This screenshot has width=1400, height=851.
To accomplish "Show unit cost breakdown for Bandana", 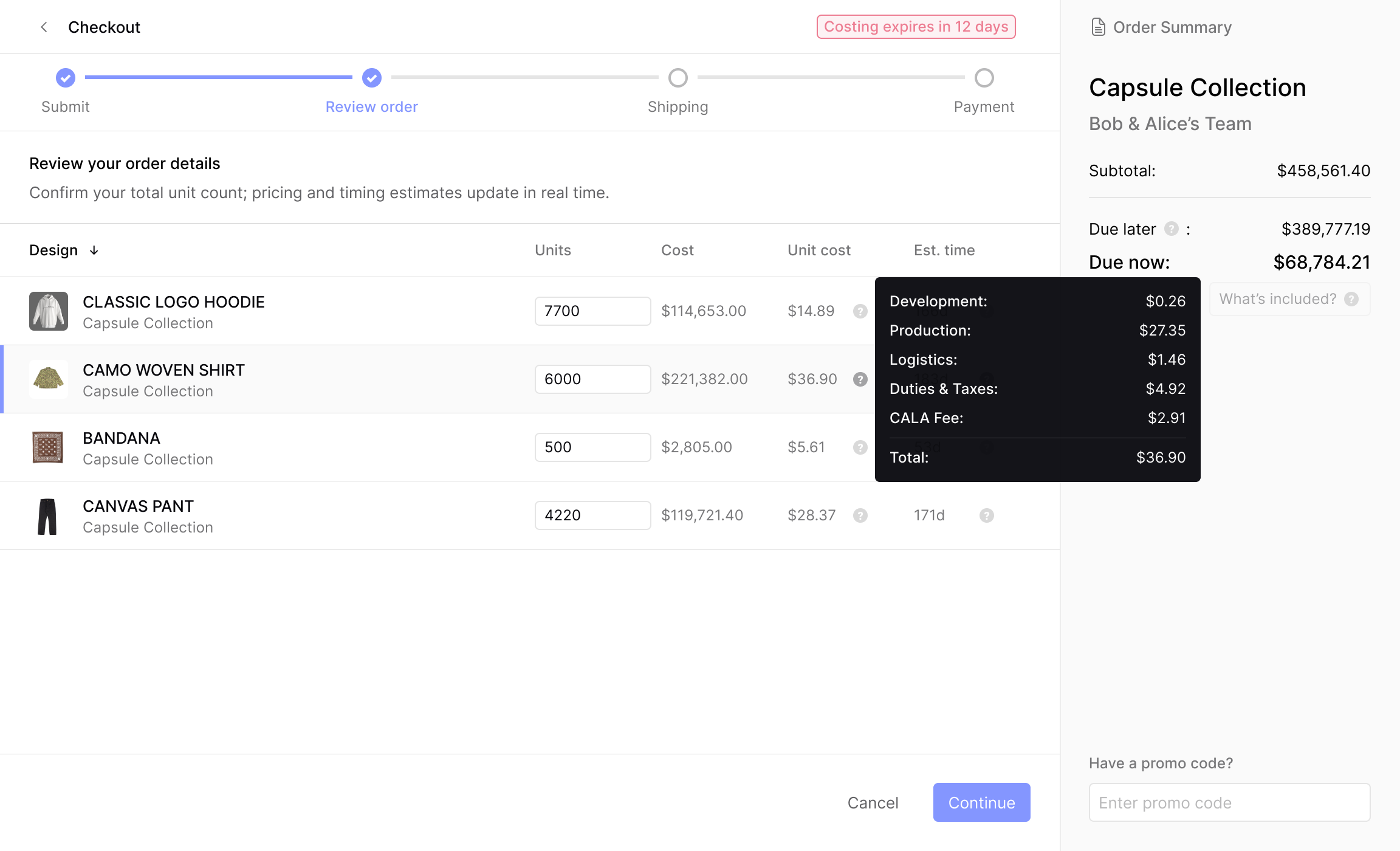I will click(x=860, y=447).
